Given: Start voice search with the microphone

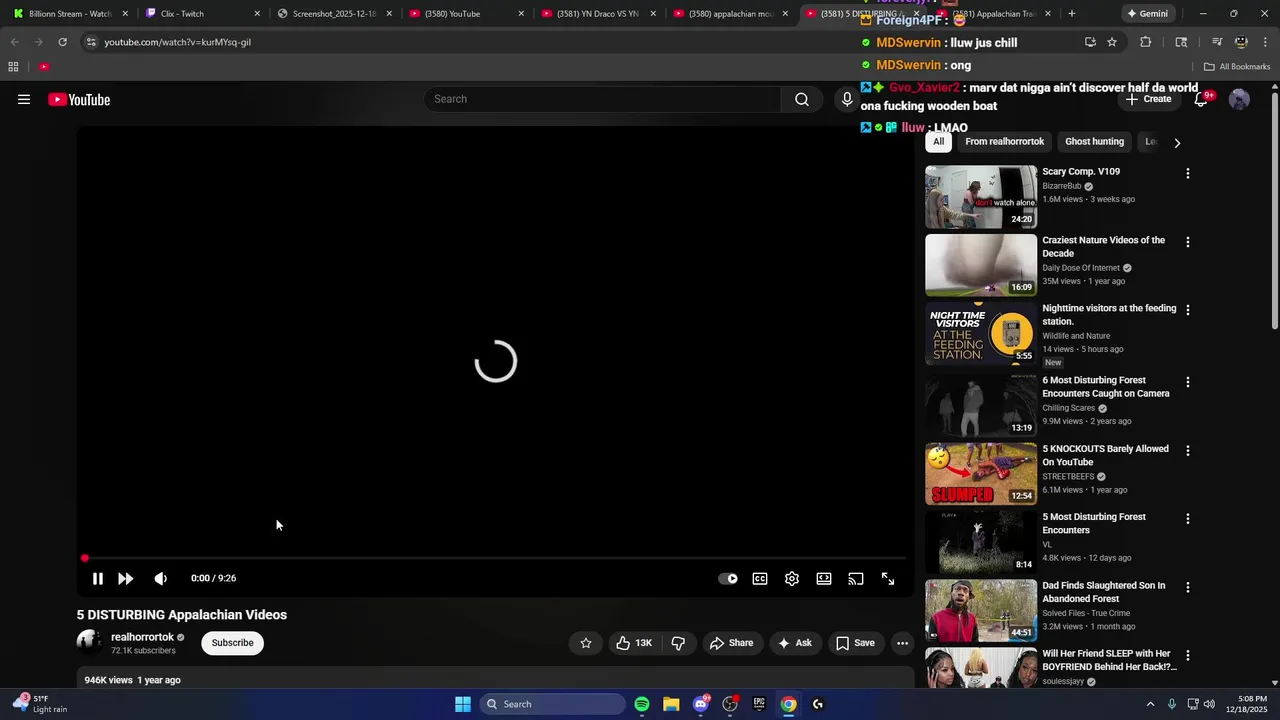Looking at the screenshot, I should click(847, 99).
